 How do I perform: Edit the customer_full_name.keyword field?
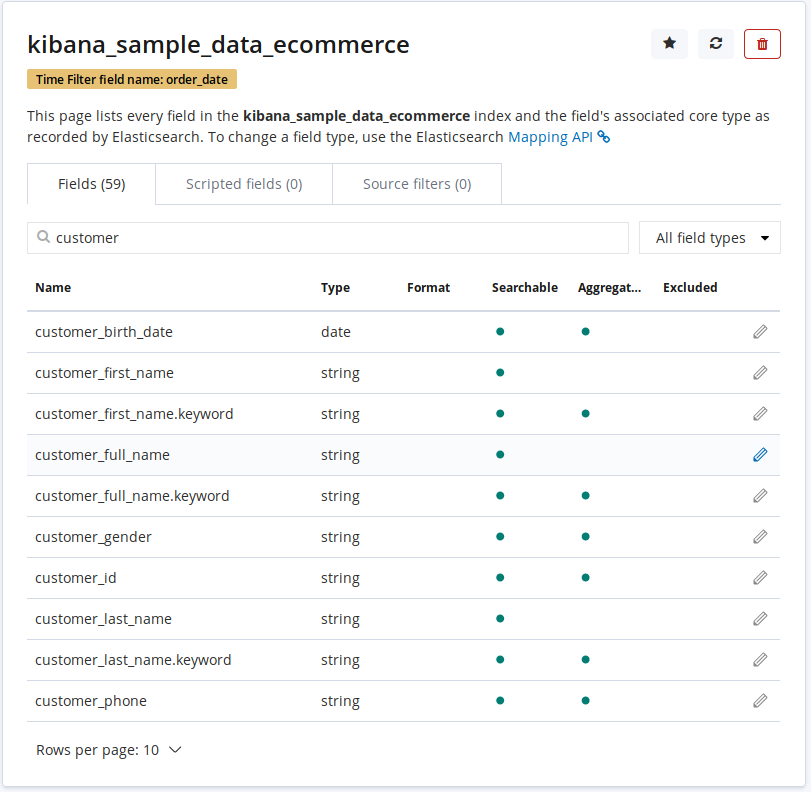[x=760, y=495]
